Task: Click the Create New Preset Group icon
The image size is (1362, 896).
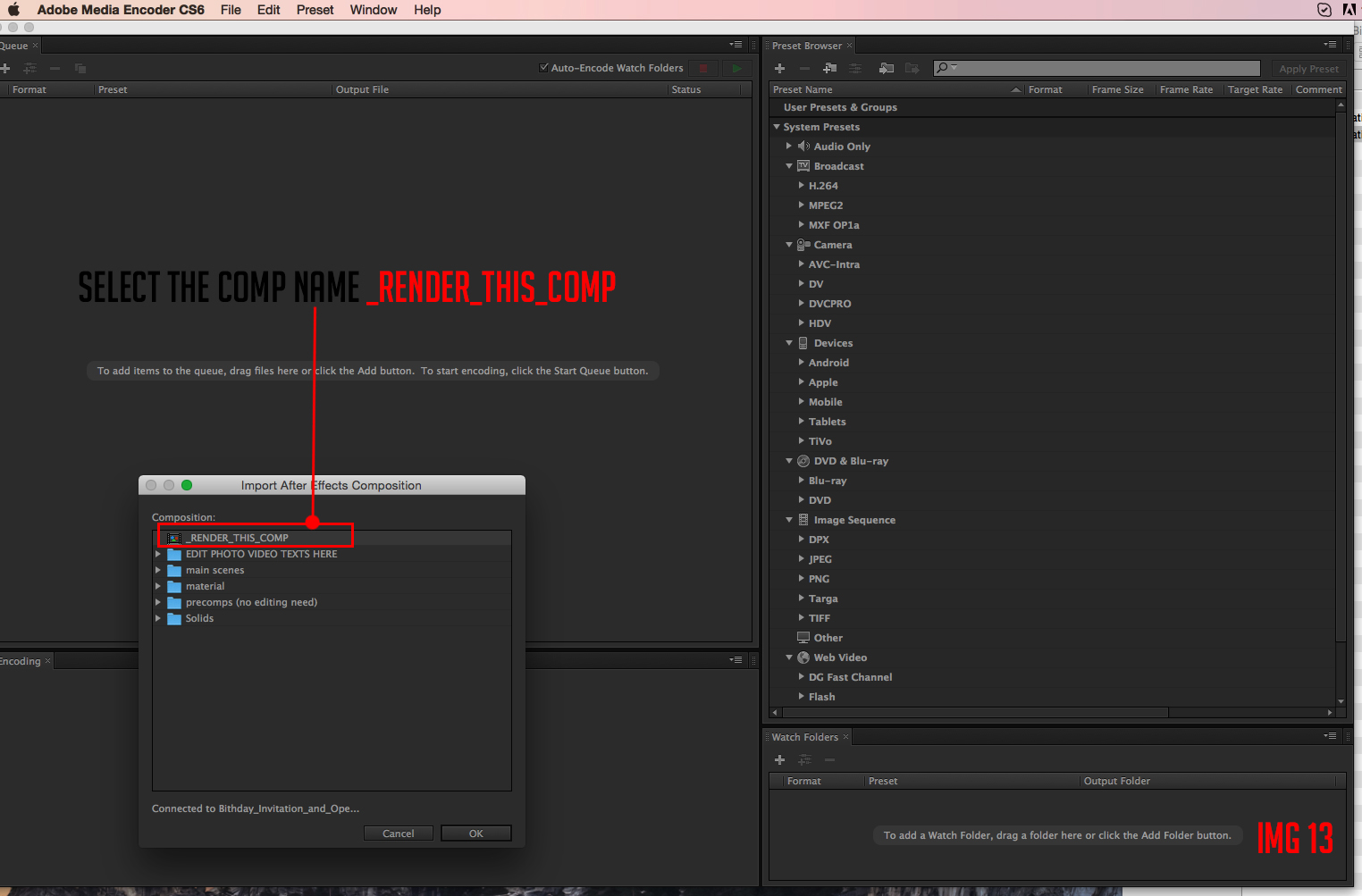Action: tap(830, 69)
